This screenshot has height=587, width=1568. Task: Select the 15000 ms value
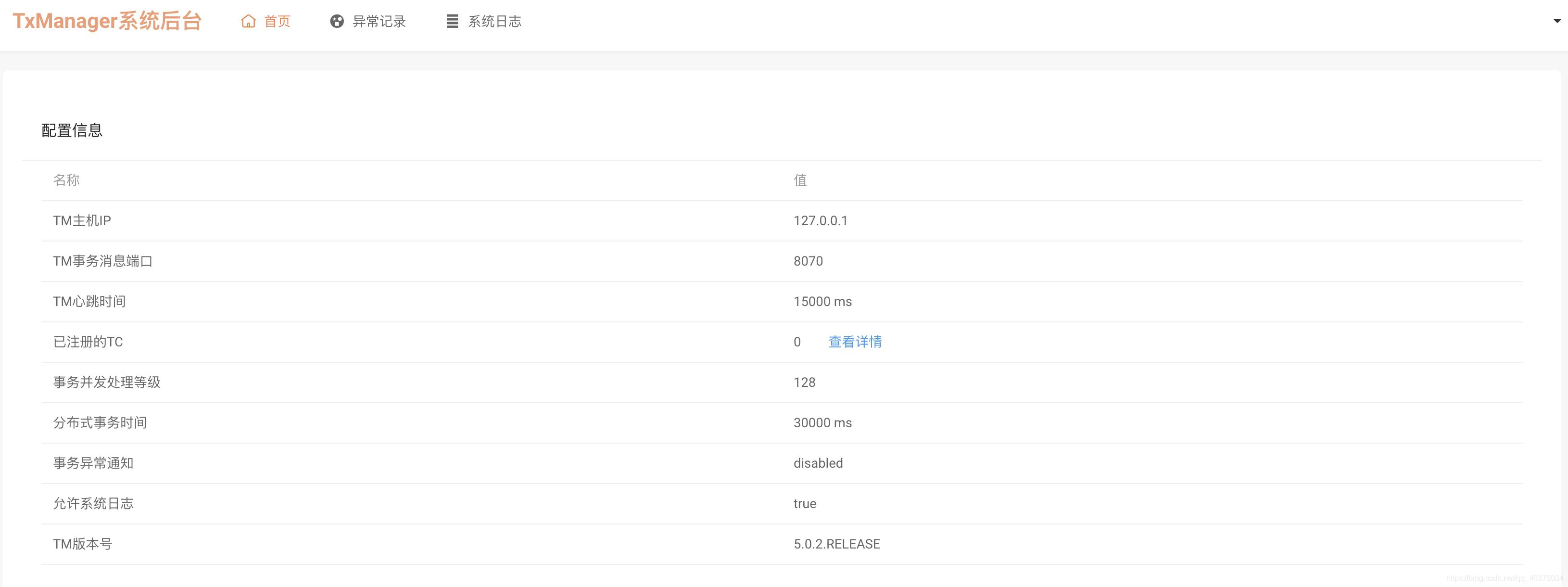point(822,301)
